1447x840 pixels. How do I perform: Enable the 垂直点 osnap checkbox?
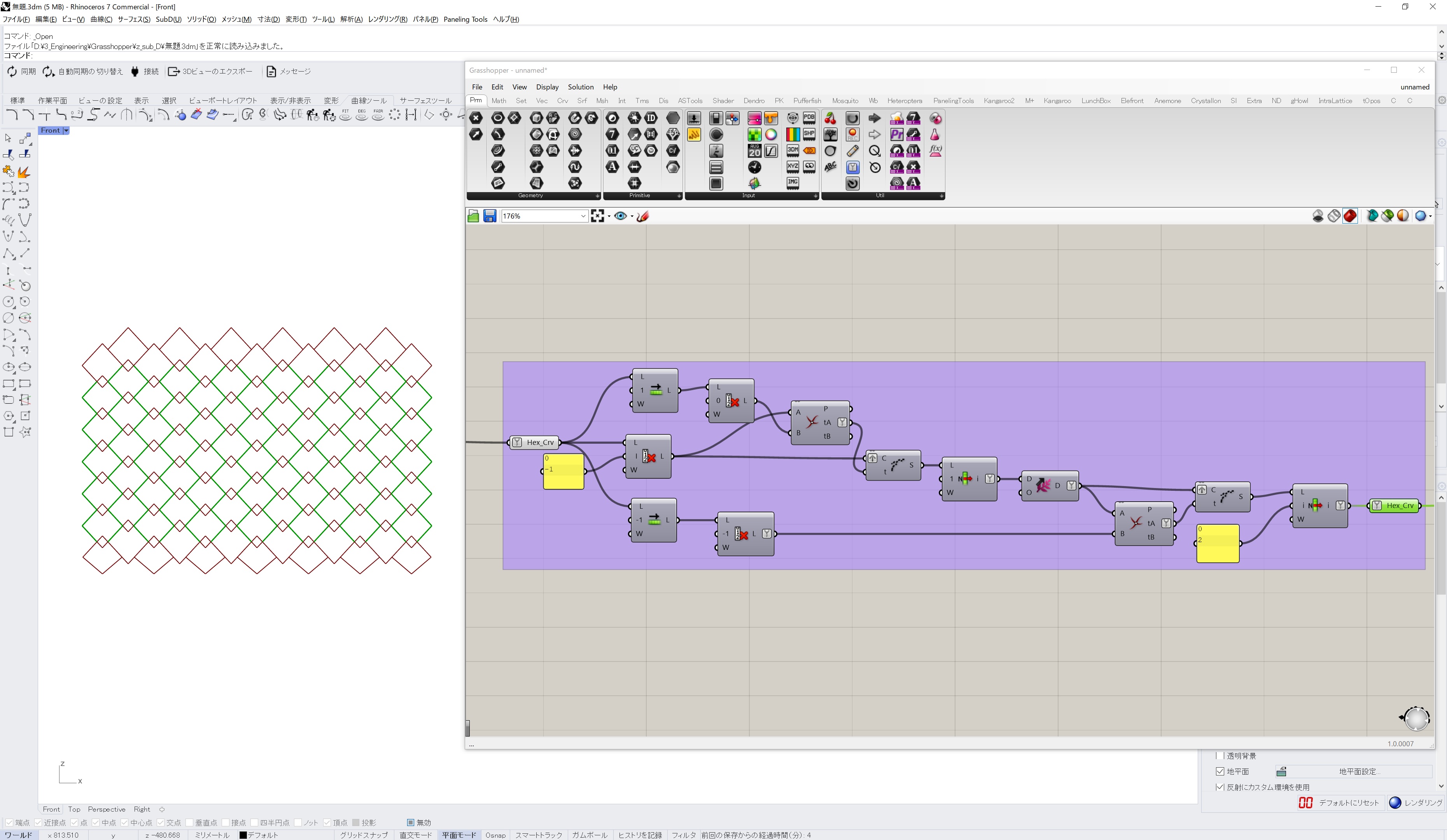tap(189, 823)
